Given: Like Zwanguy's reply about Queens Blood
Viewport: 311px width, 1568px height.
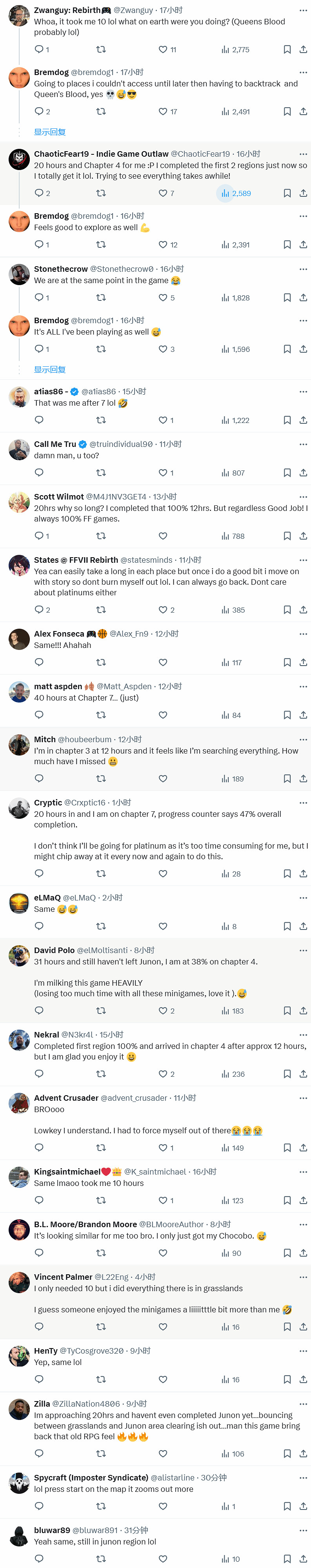Looking at the screenshot, I should click(163, 50).
